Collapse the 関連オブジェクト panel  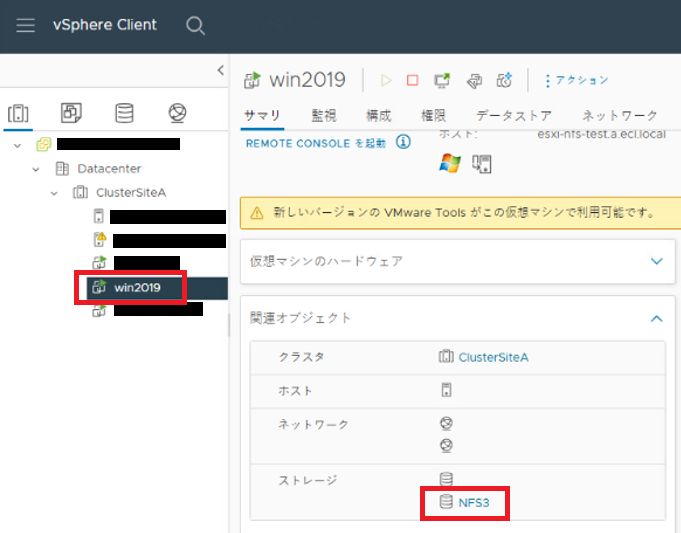[656, 318]
